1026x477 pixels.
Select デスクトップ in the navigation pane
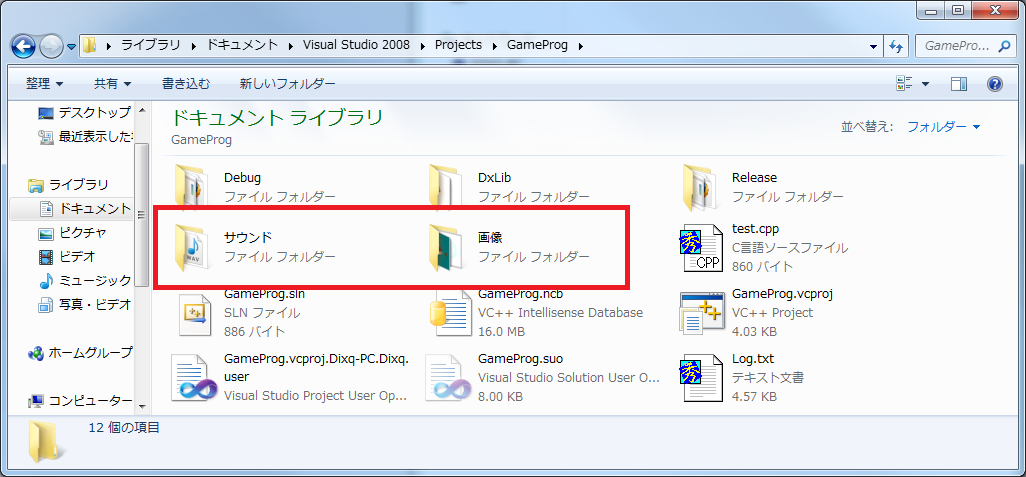[x=85, y=113]
